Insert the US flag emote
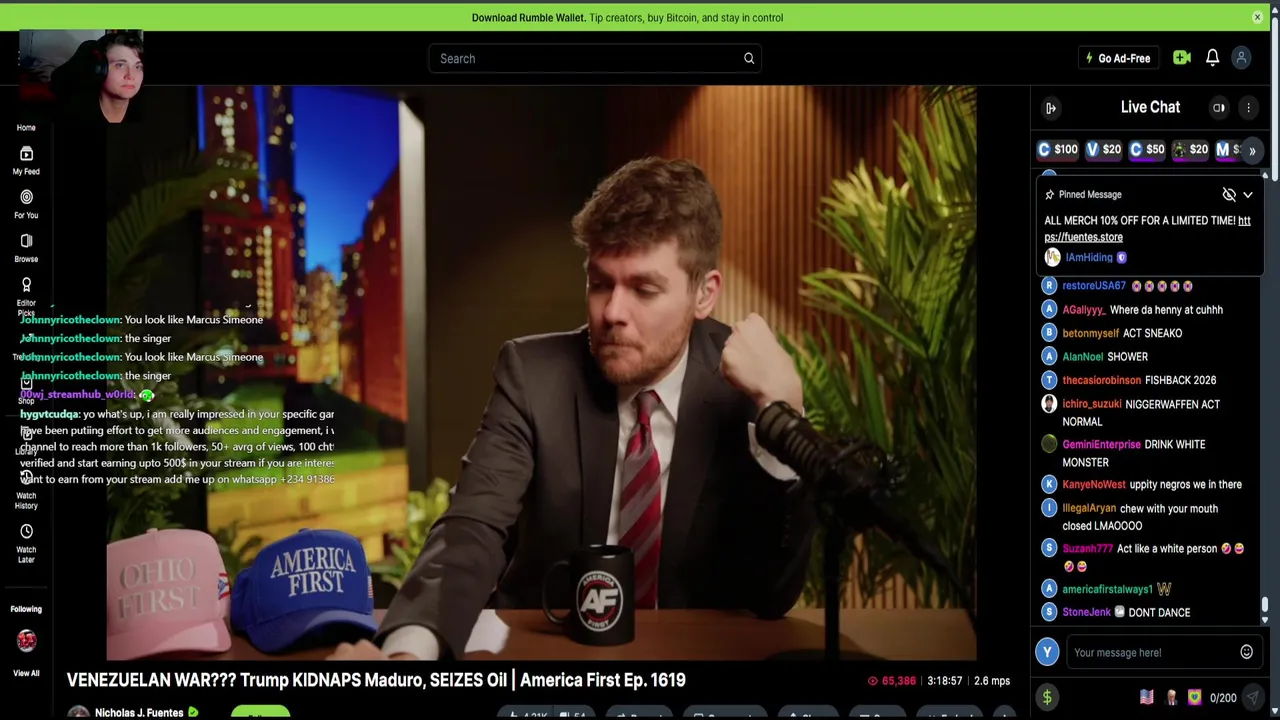The image size is (1280, 720). (x=1146, y=698)
